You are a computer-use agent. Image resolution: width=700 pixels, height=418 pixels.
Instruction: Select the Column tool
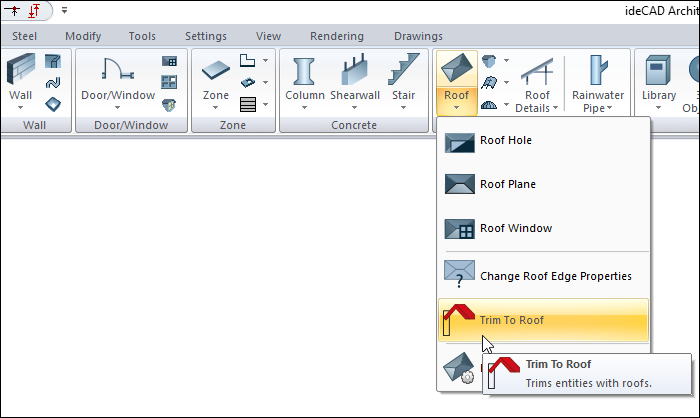pyautogui.click(x=304, y=70)
